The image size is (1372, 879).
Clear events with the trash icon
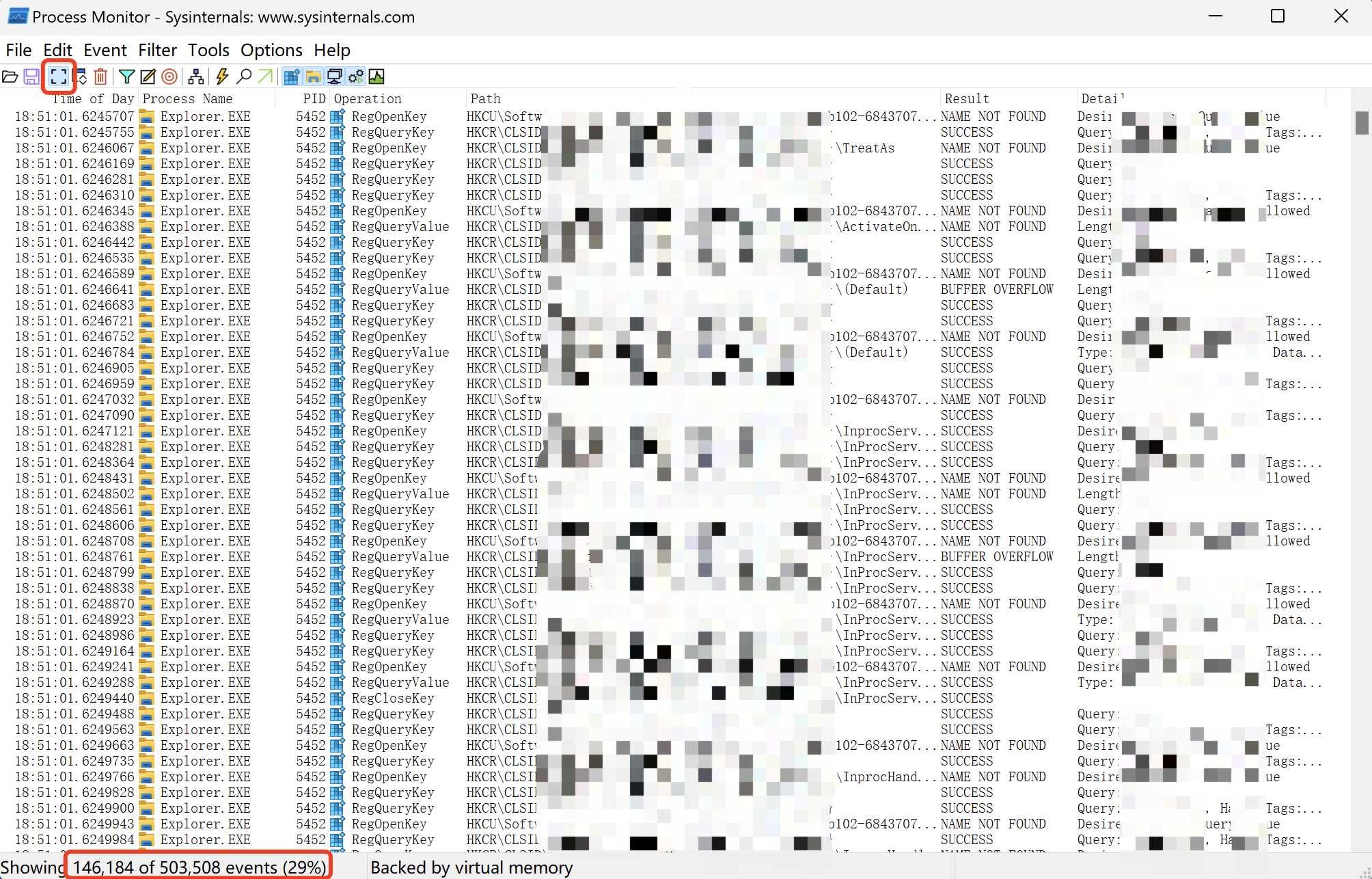pos(100,77)
